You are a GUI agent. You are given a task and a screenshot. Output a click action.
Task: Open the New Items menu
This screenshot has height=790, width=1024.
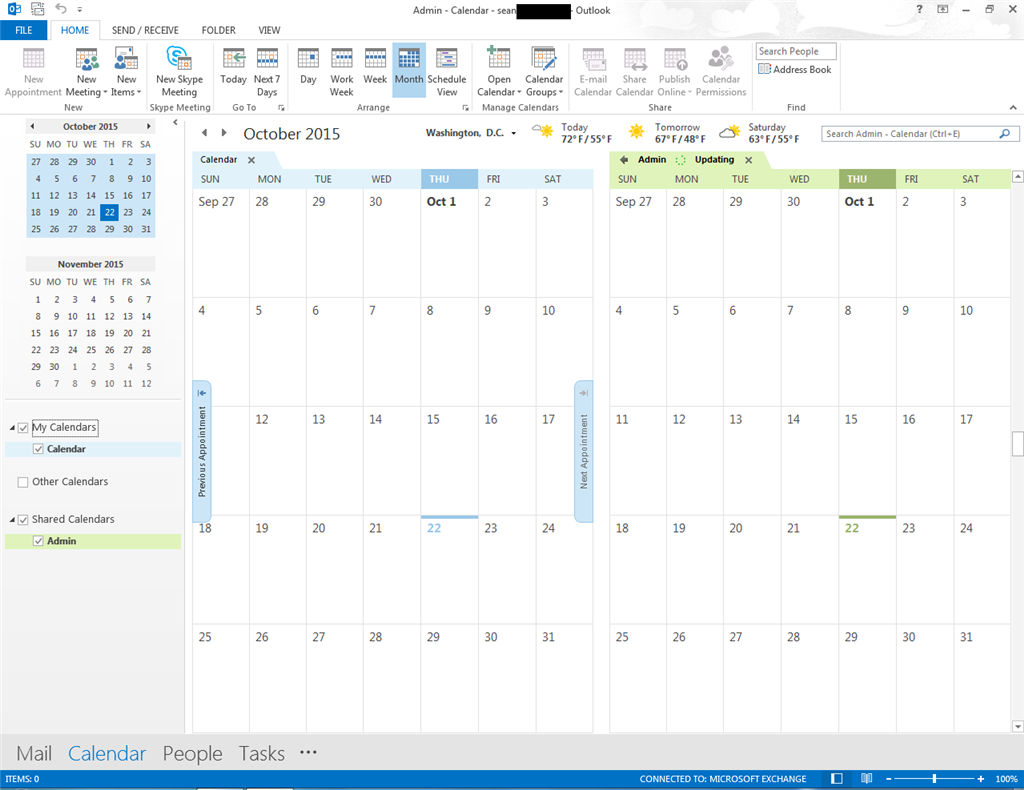[x=126, y=72]
